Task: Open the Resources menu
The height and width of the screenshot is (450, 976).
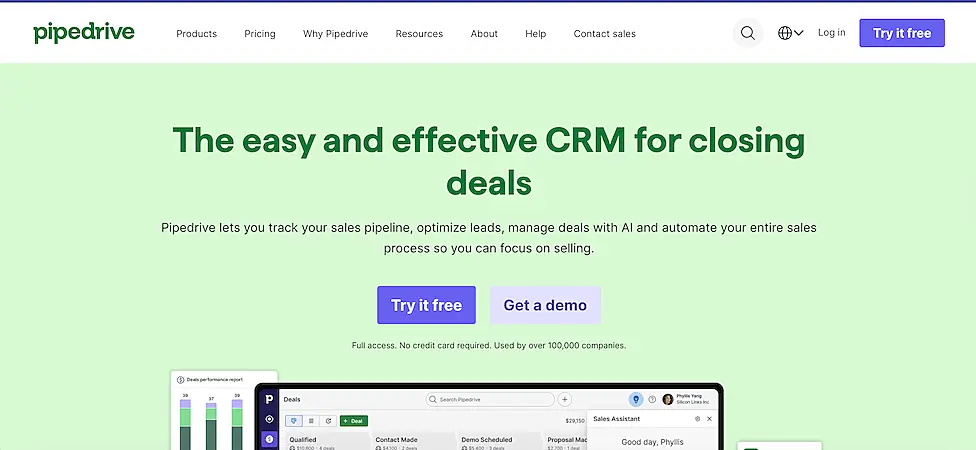Action: (420, 34)
